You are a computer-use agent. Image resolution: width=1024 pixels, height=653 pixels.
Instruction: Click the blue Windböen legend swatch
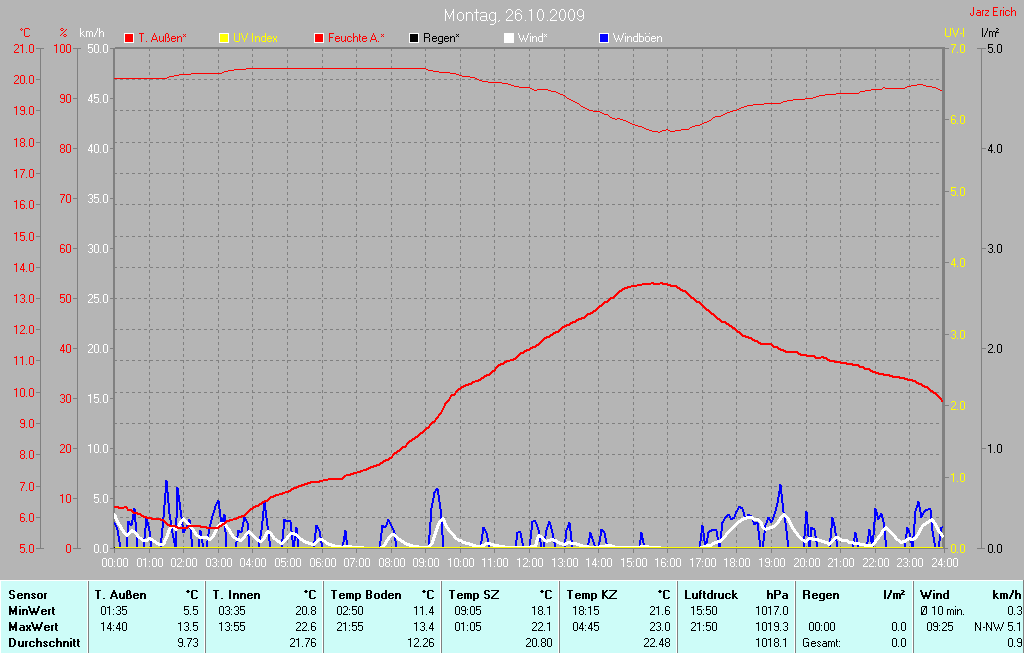tap(603, 38)
